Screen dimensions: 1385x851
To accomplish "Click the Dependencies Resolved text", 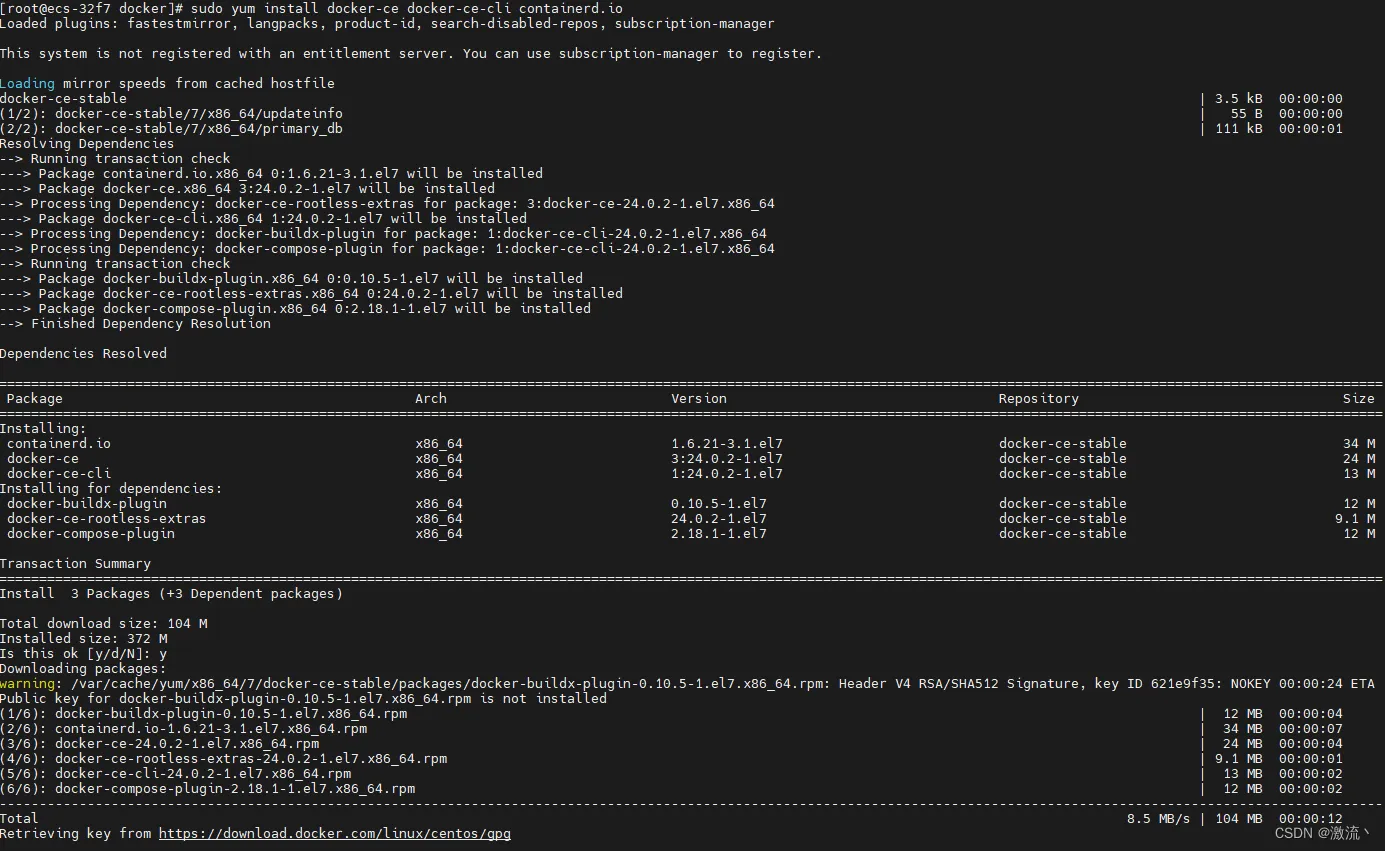I will [x=83, y=353].
